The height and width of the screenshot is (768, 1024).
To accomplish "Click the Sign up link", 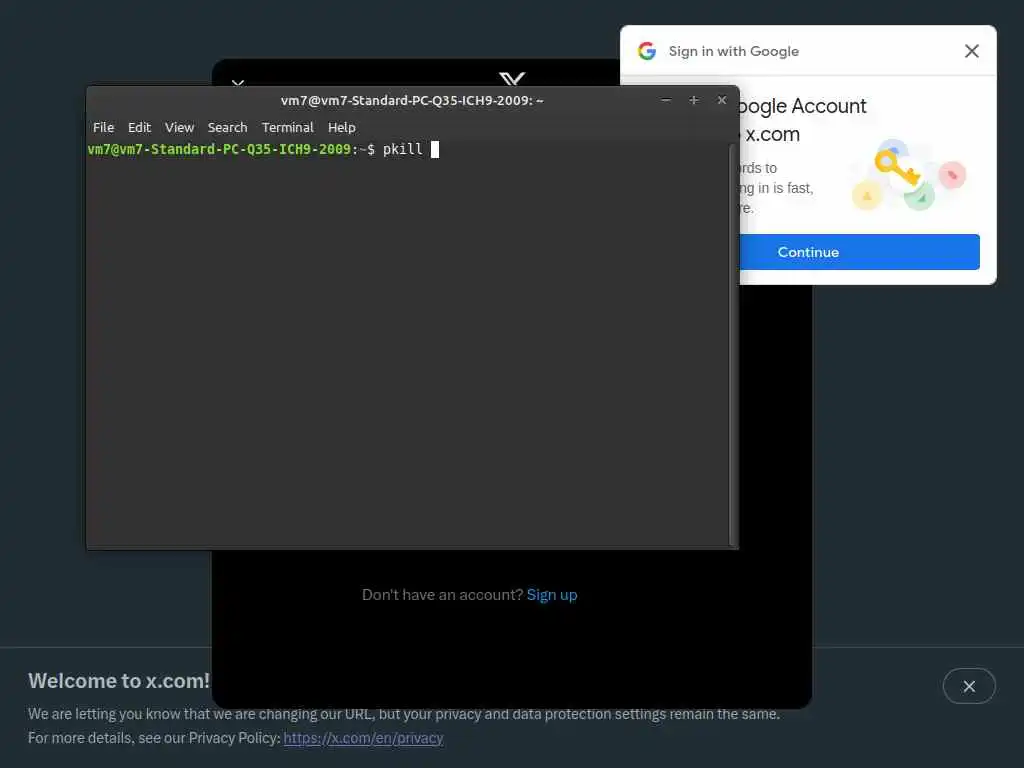I will click(x=552, y=595).
